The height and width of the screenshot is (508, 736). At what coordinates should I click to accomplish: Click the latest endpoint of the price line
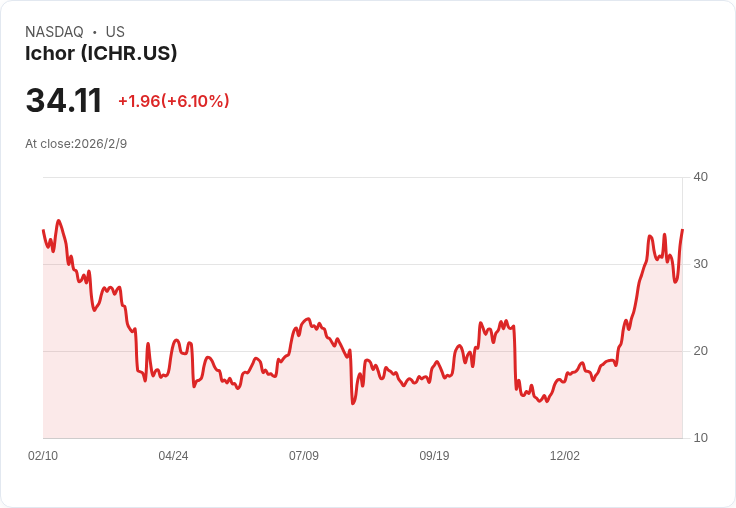pyautogui.click(x=682, y=230)
